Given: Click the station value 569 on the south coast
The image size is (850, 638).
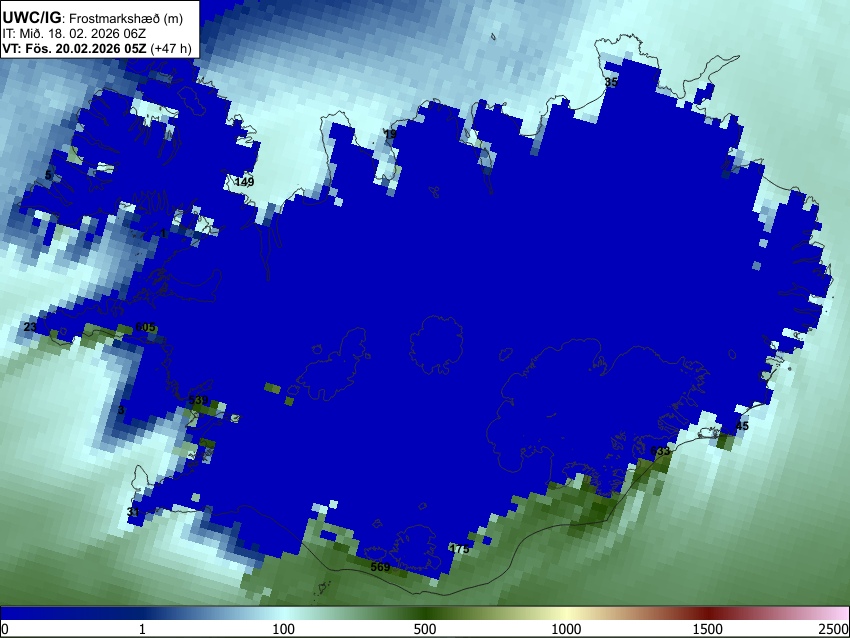Looking at the screenshot, I should [x=380, y=567].
